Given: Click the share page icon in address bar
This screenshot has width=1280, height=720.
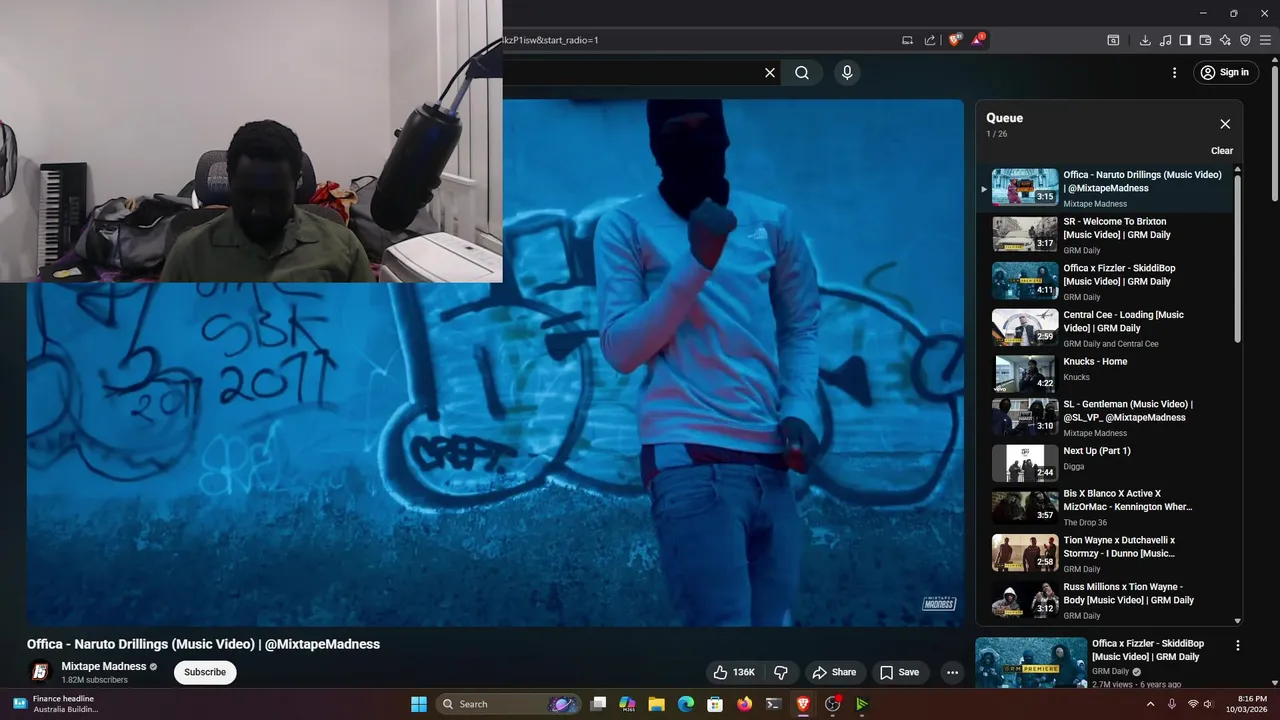Looking at the screenshot, I should 930,40.
